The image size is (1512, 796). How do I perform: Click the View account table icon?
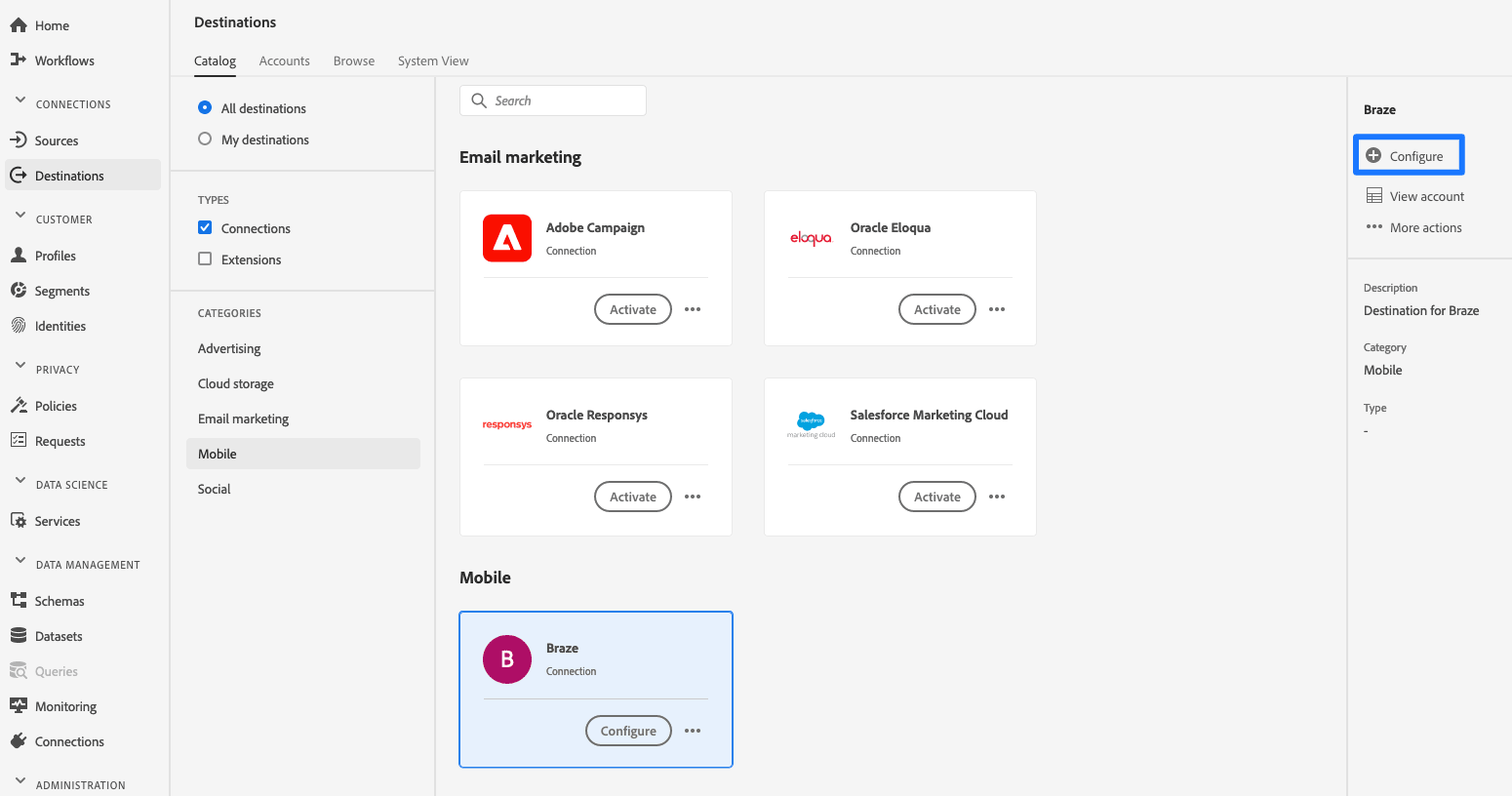click(x=1373, y=196)
